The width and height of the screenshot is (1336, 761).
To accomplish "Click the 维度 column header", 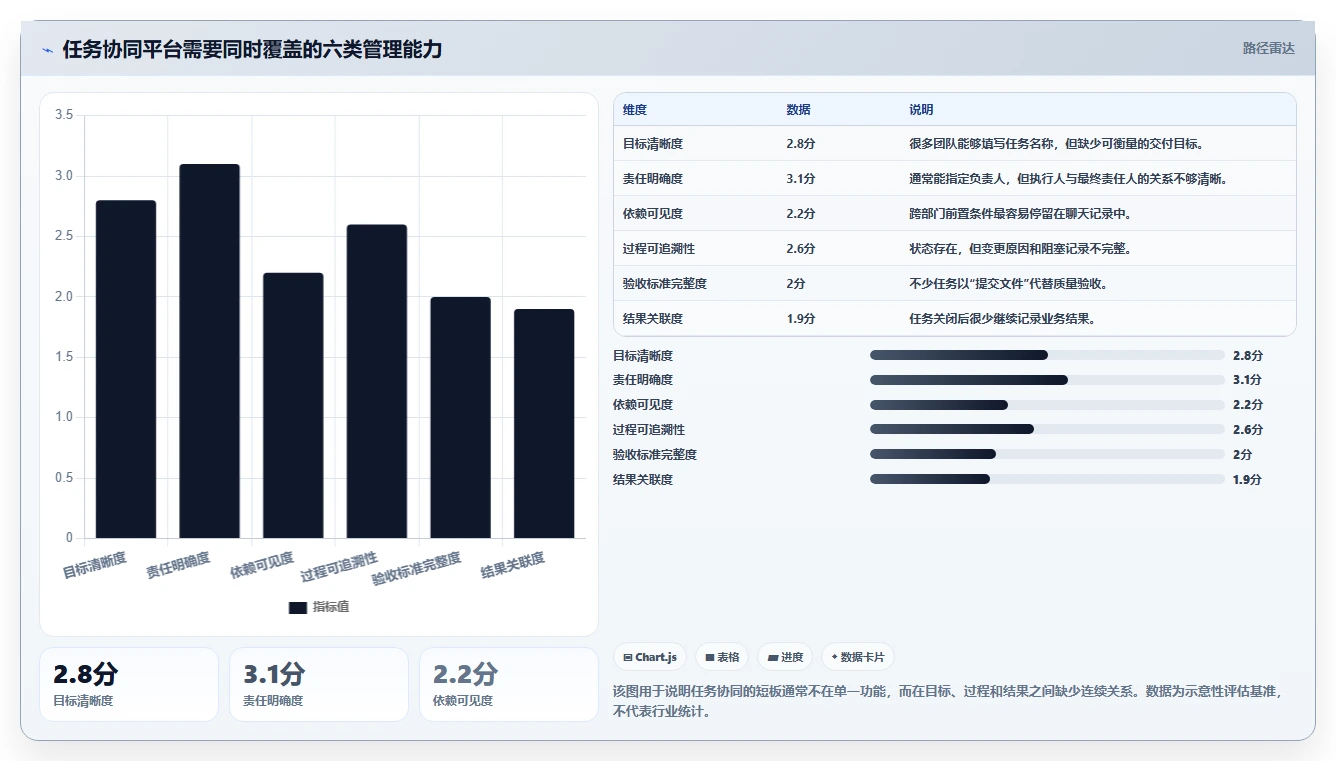I will pyautogui.click(x=635, y=110).
